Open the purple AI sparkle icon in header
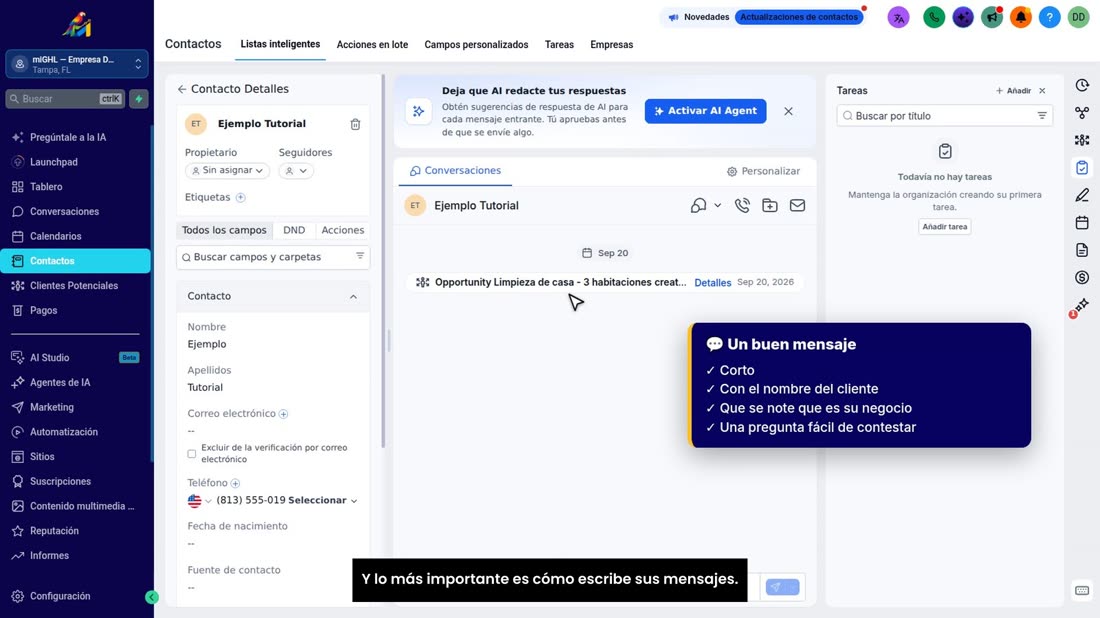The width and height of the screenshot is (1100, 618). [x=962, y=17]
